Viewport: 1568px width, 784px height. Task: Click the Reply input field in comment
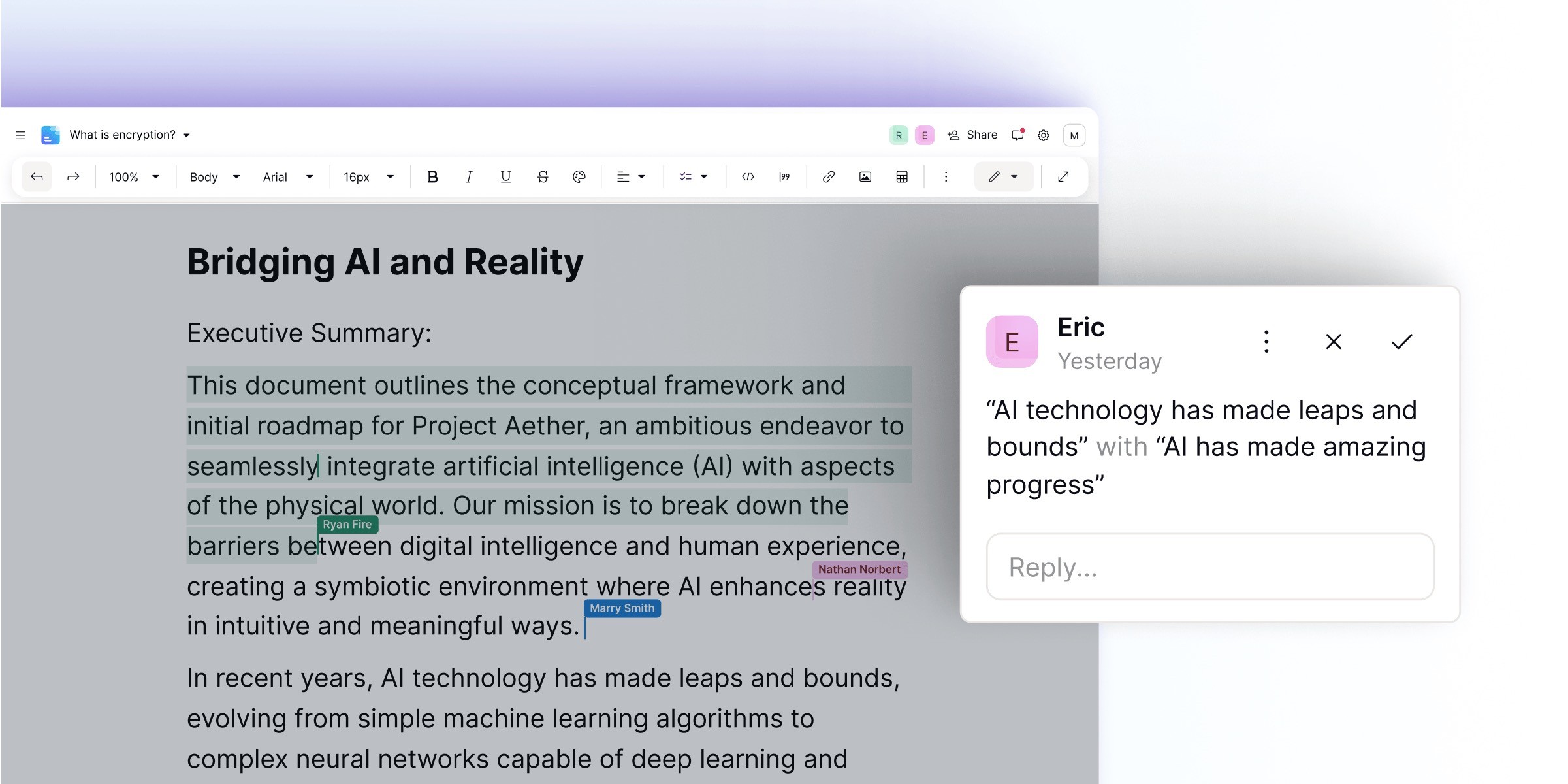(x=1209, y=567)
